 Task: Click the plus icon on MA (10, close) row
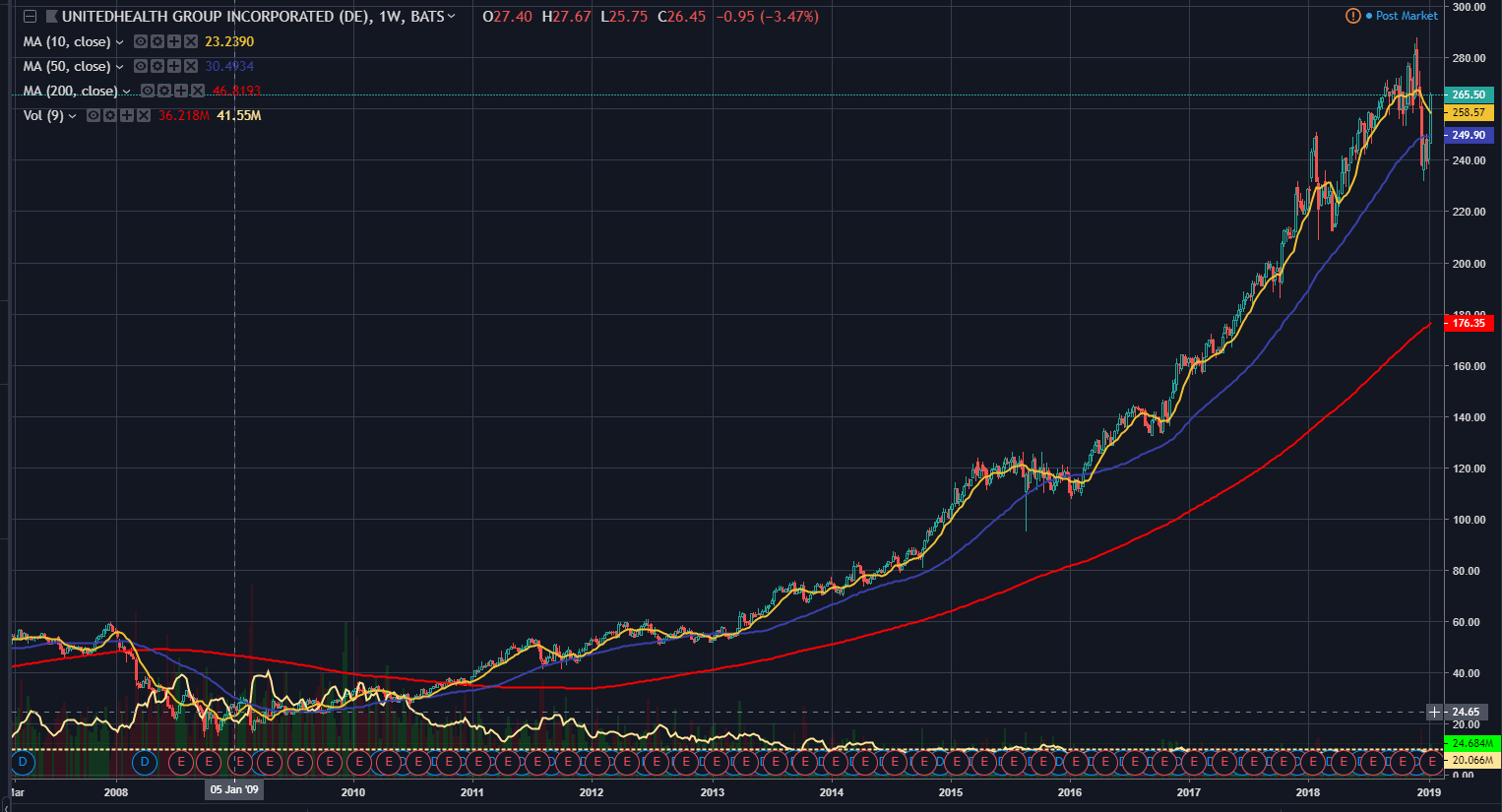tap(174, 41)
